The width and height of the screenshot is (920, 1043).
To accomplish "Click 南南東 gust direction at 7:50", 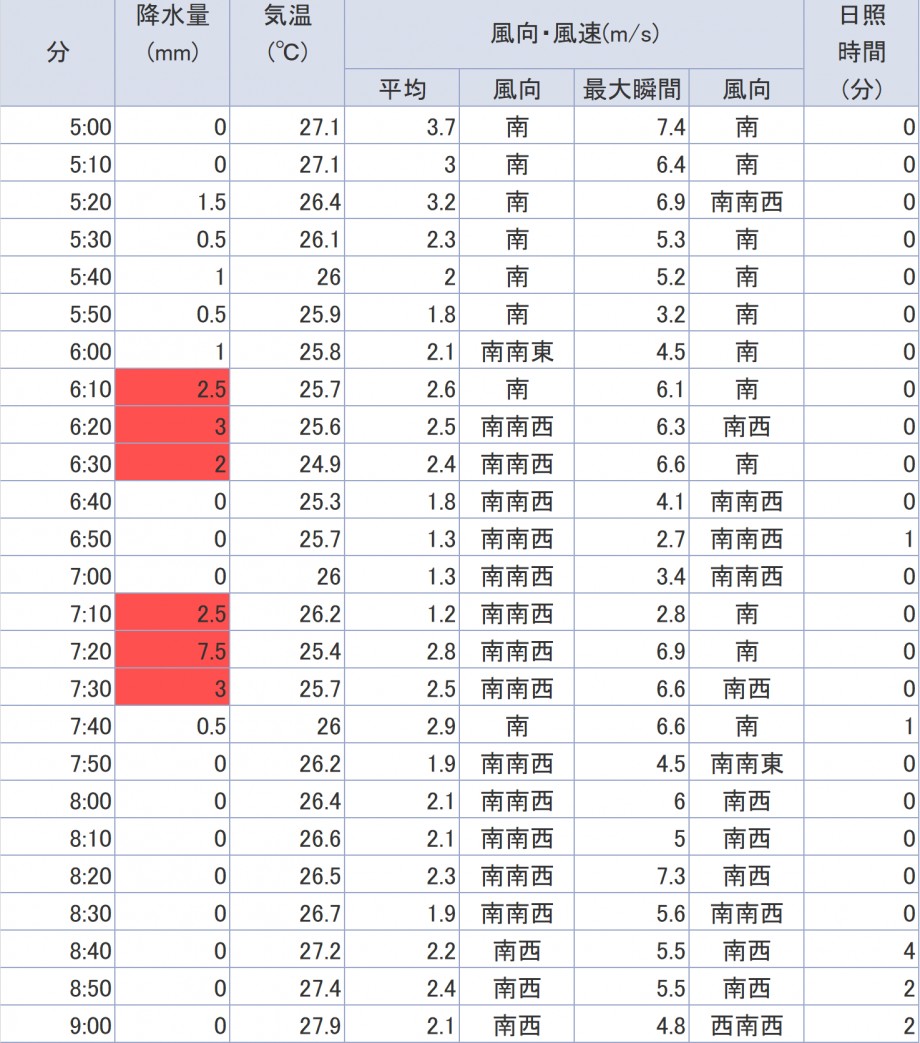I will [747, 764].
